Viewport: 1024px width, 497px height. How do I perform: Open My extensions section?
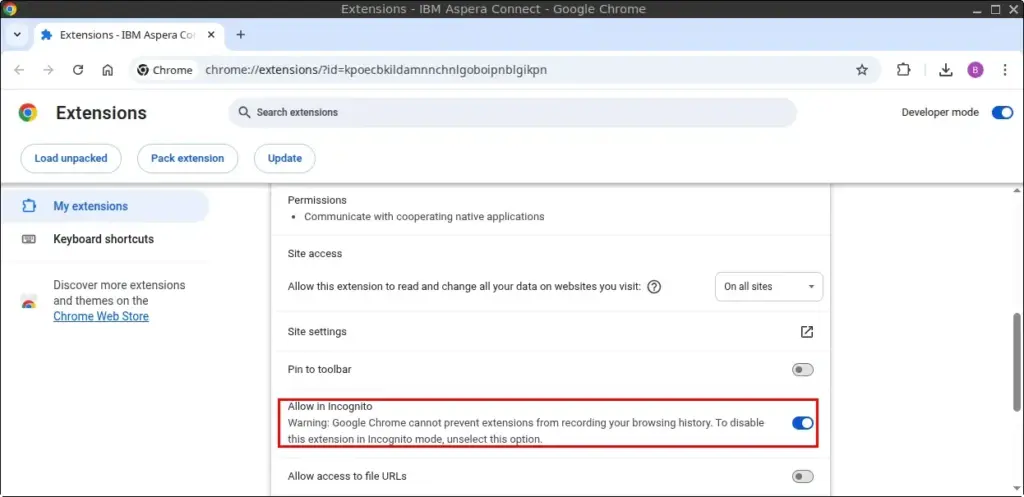tap(104, 206)
